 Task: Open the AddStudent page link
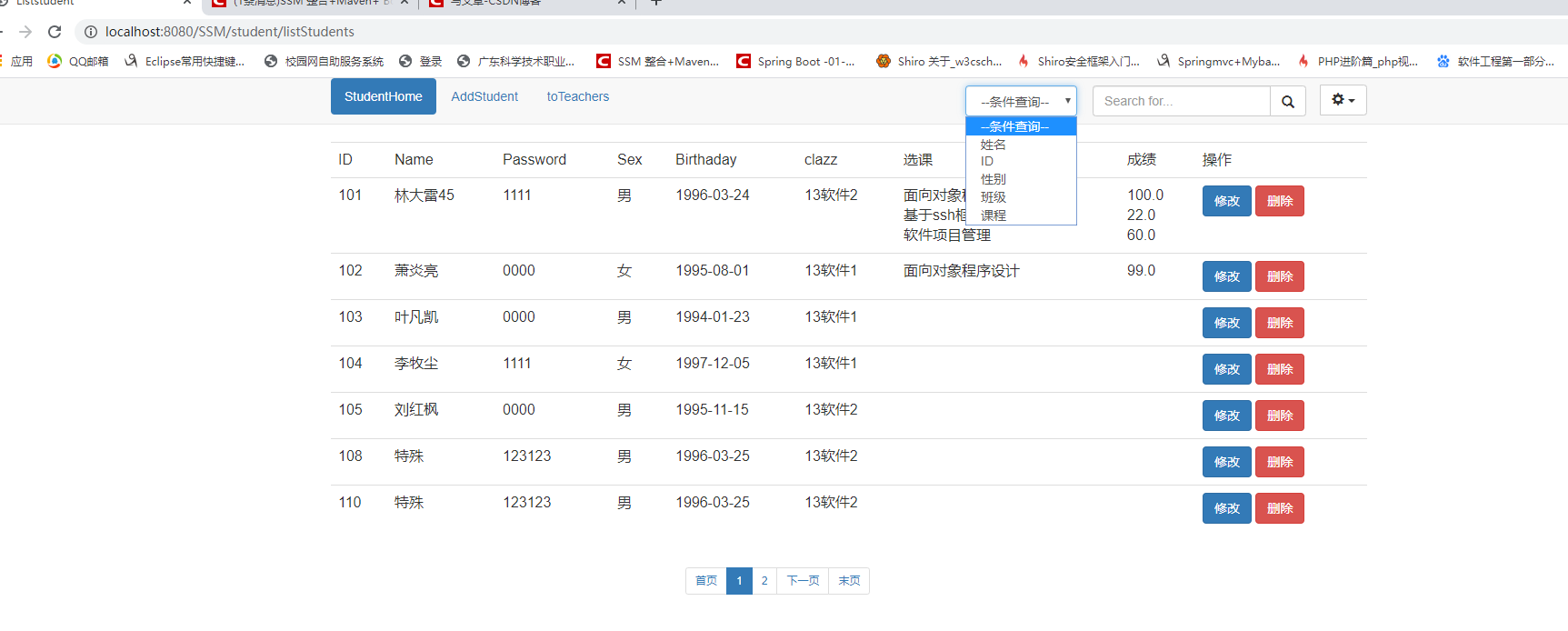(484, 96)
